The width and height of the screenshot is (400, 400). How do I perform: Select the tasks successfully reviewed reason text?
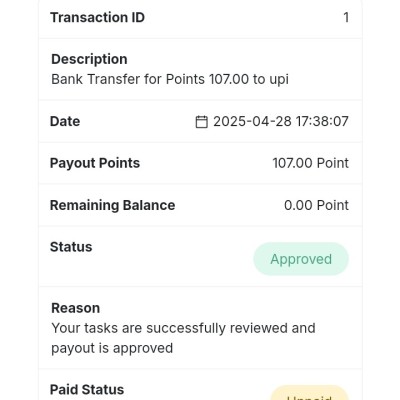183,338
